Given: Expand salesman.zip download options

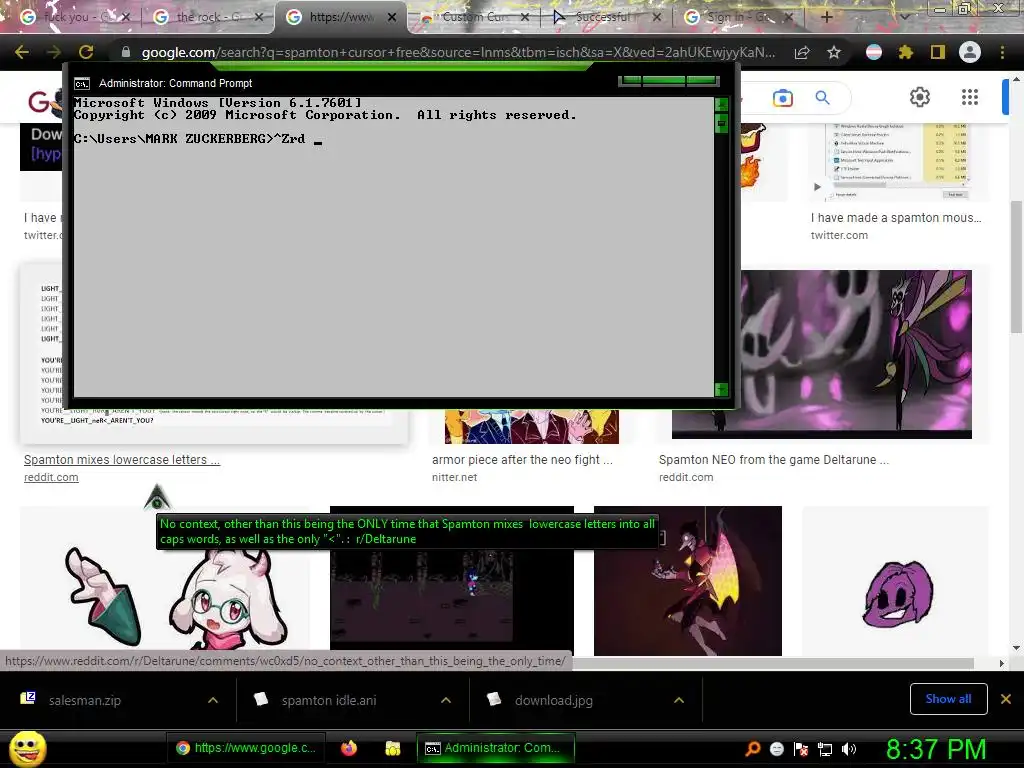Looking at the screenshot, I should point(213,700).
